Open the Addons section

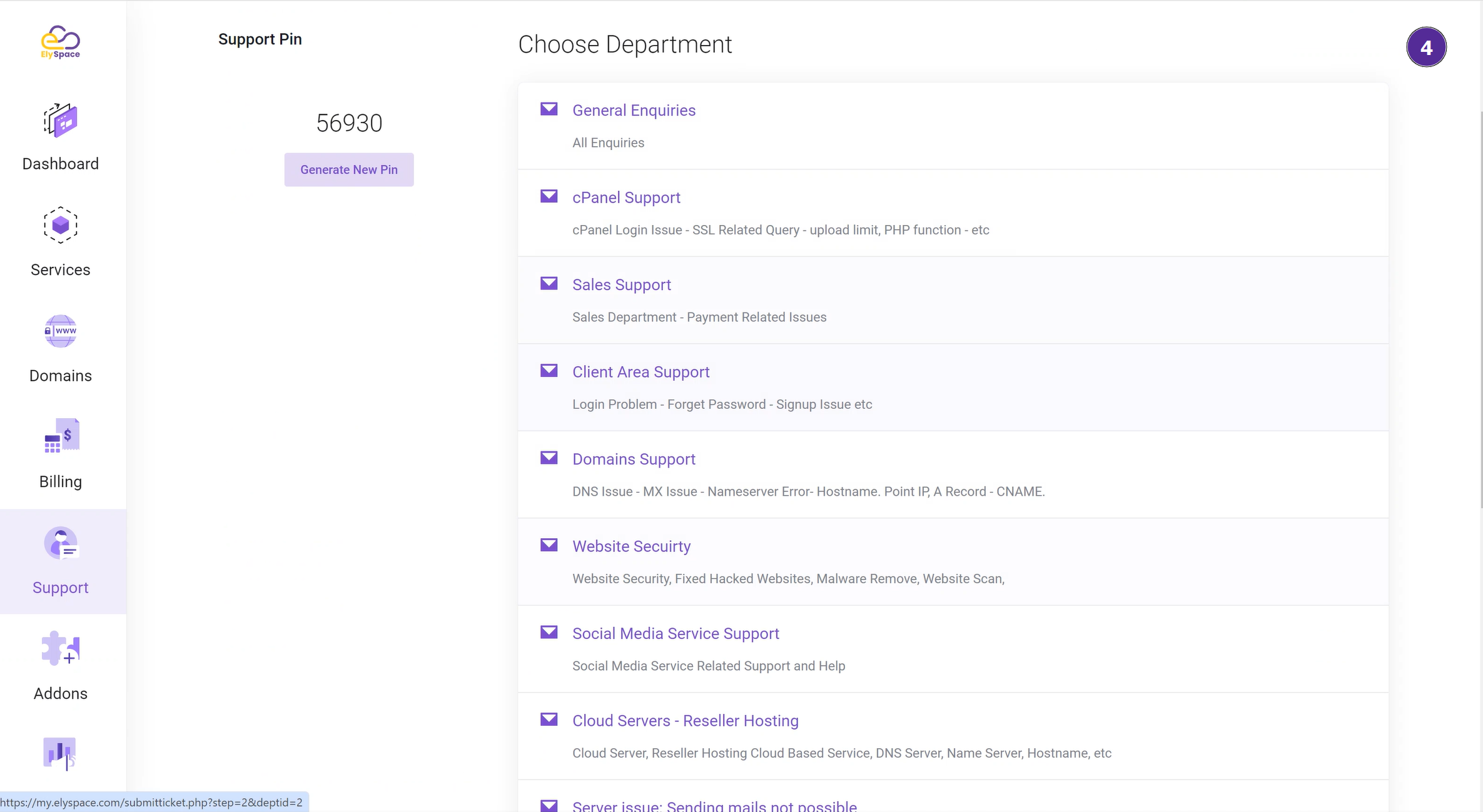(60, 666)
